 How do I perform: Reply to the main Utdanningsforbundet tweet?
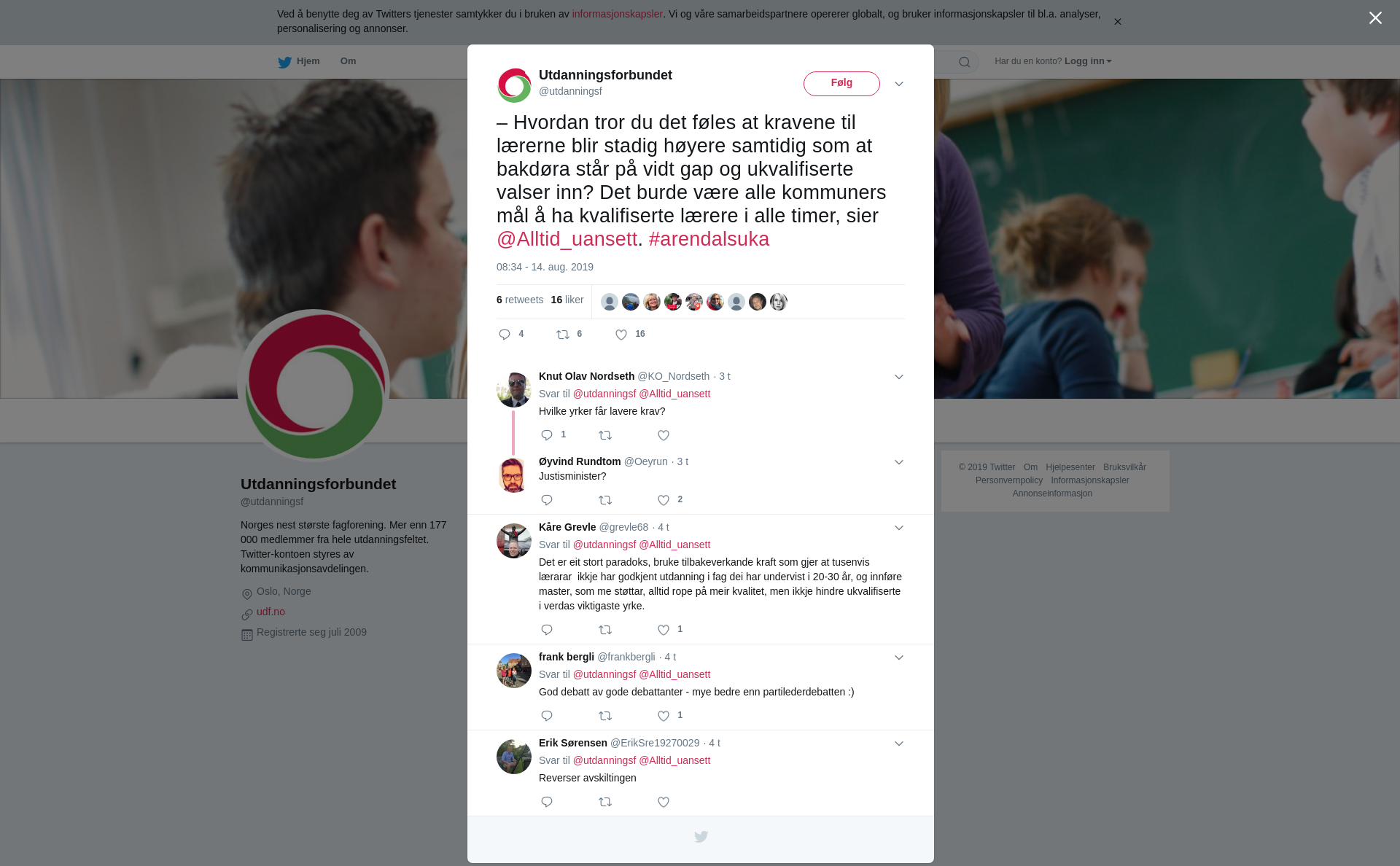coord(505,335)
